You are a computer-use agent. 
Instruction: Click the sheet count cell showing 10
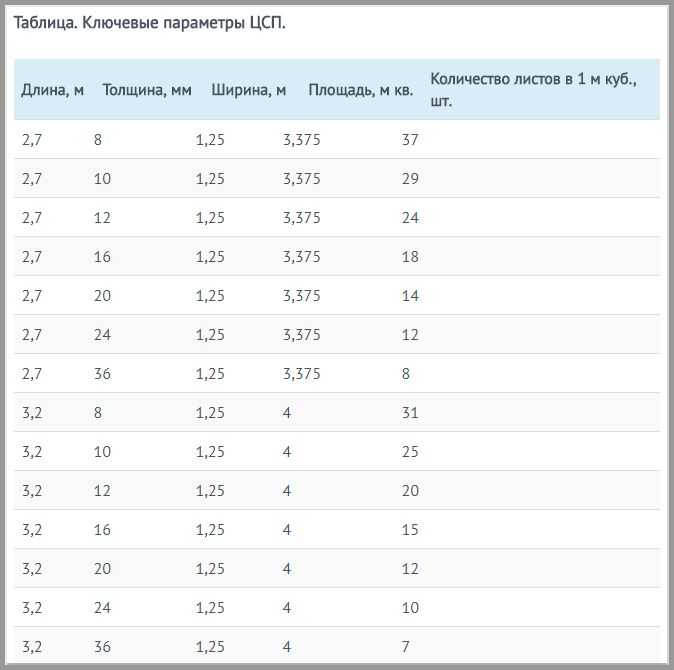coord(410,608)
